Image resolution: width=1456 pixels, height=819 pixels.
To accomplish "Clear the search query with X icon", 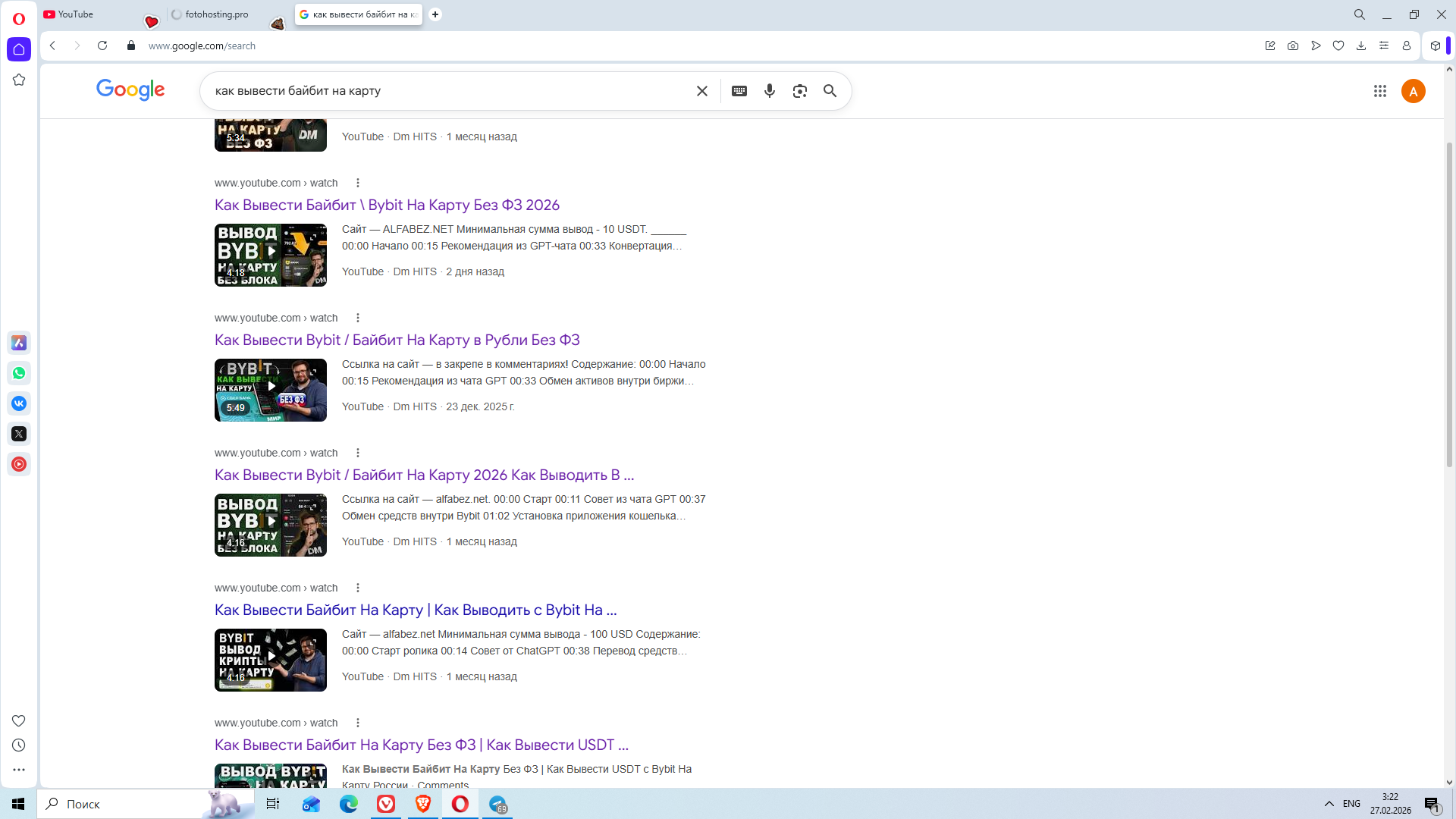I will coord(702,91).
